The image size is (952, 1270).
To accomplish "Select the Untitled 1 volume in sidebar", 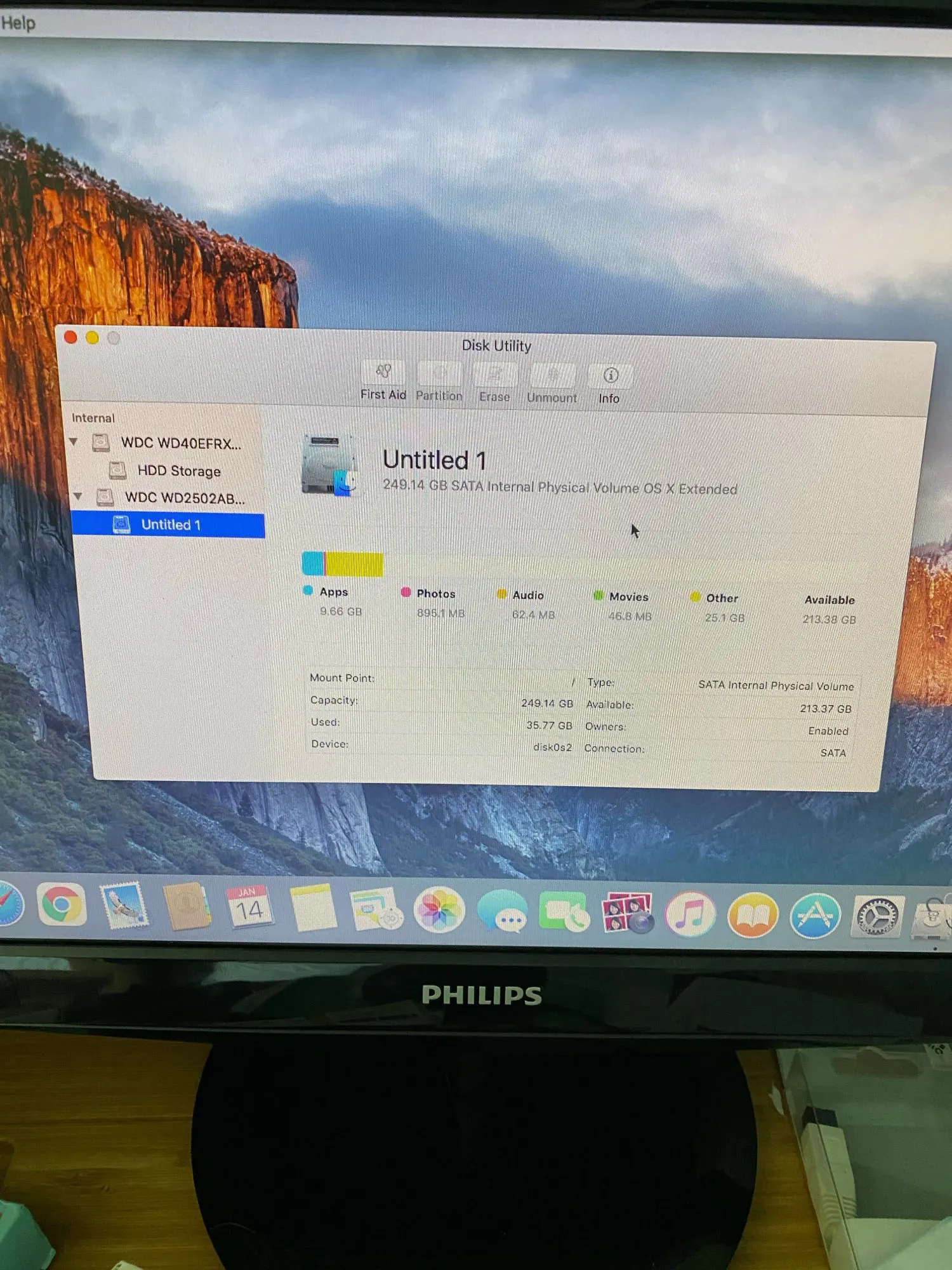I will click(x=168, y=525).
